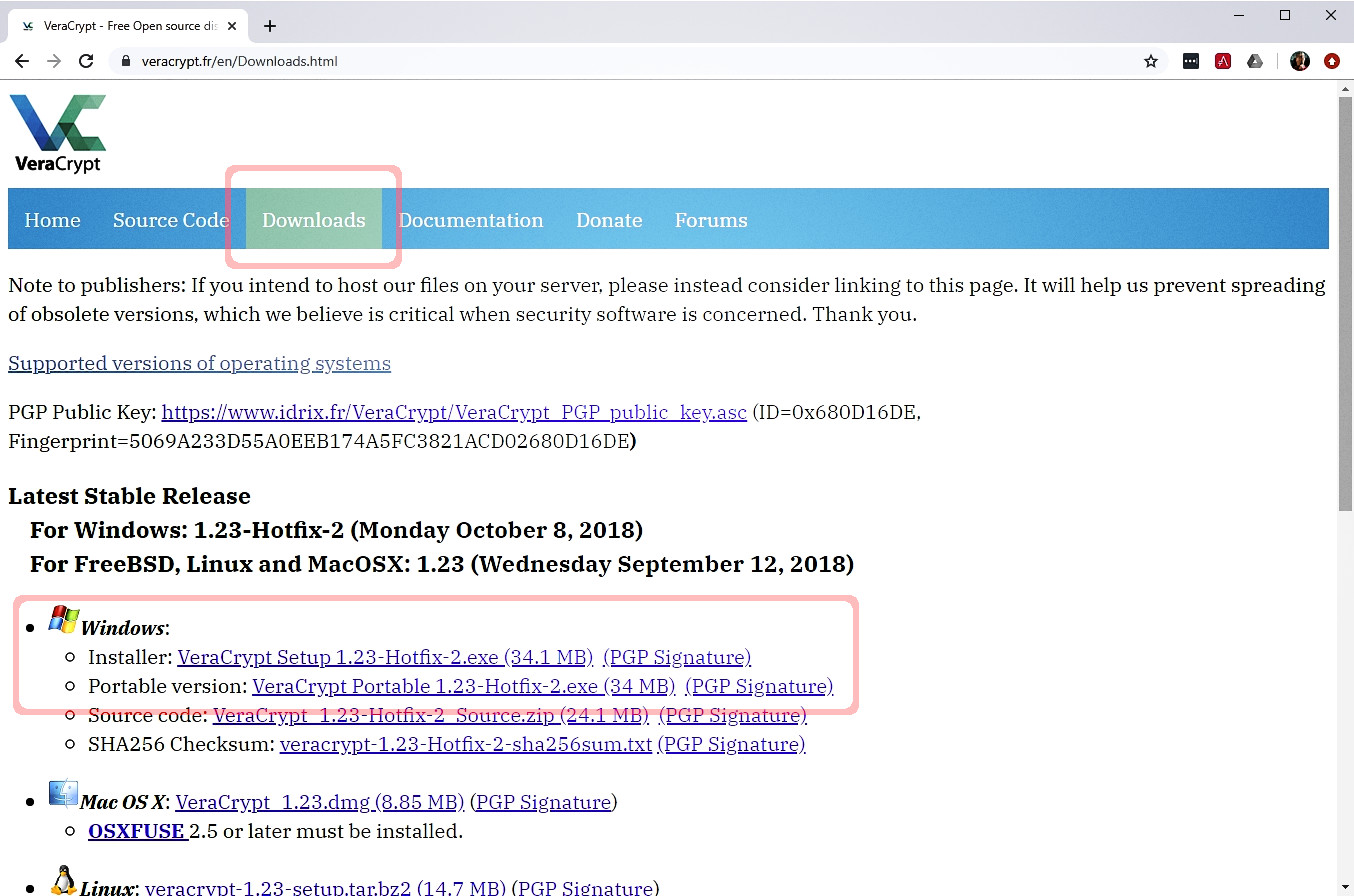Open the Source Code menu item
1354x896 pixels.
tap(171, 220)
